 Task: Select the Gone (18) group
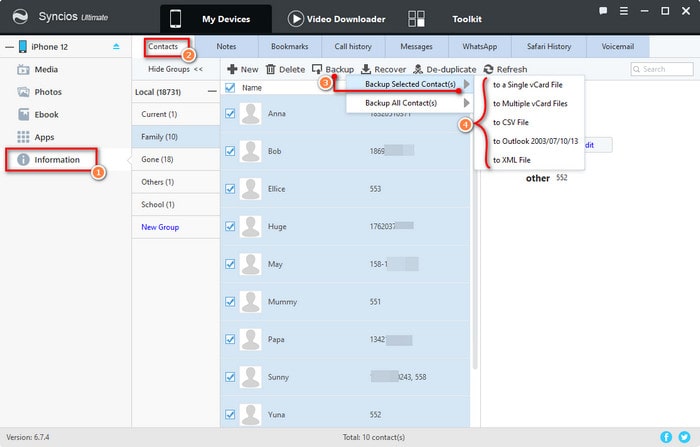[176, 159]
